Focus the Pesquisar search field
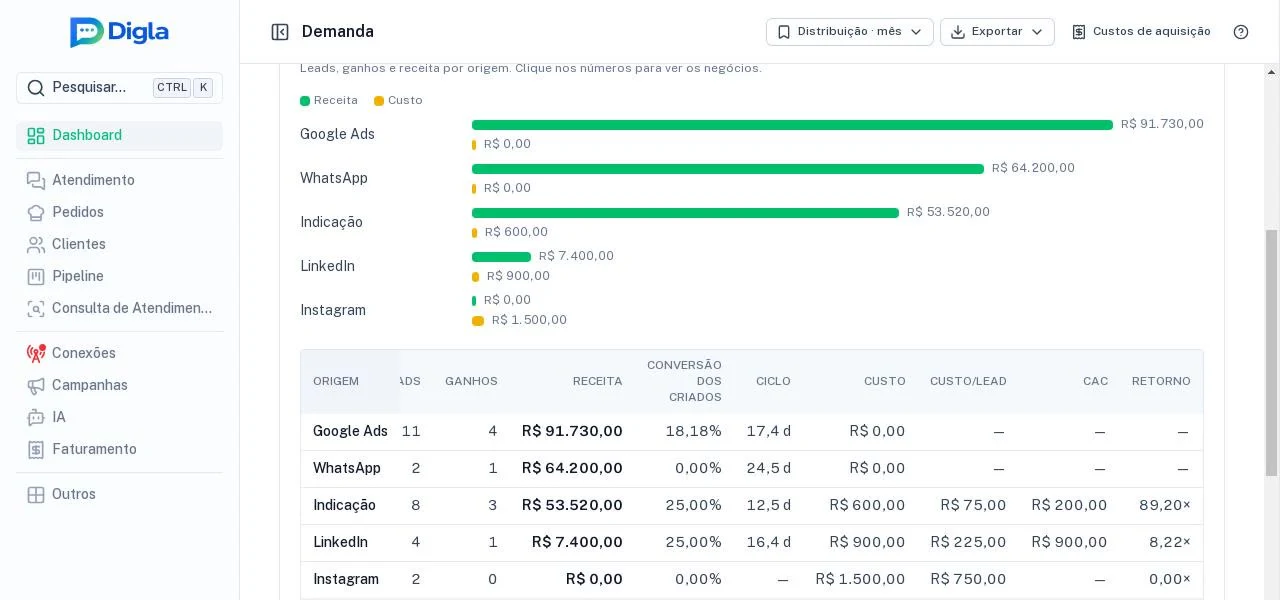This screenshot has height=600, width=1280. coord(119,88)
